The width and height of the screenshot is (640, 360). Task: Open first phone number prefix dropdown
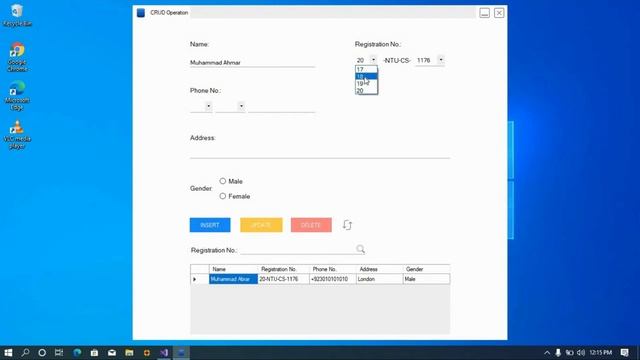[x=209, y=106]
